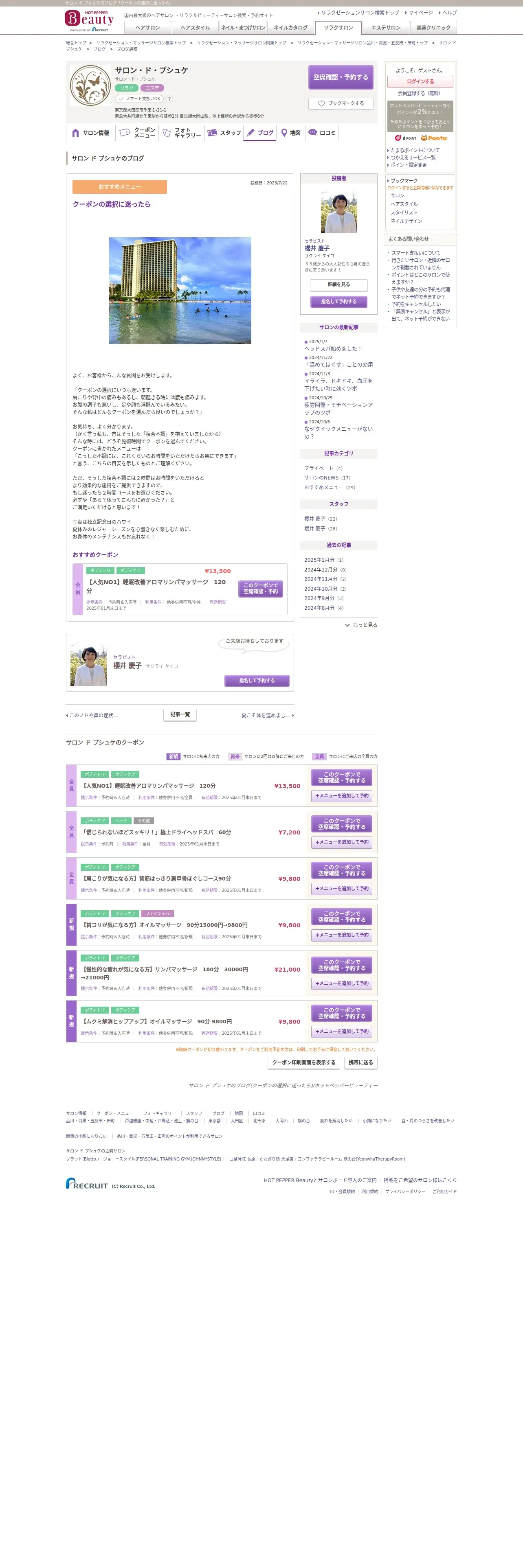Click the 地図 map pin icon

[x=284, y=133]
